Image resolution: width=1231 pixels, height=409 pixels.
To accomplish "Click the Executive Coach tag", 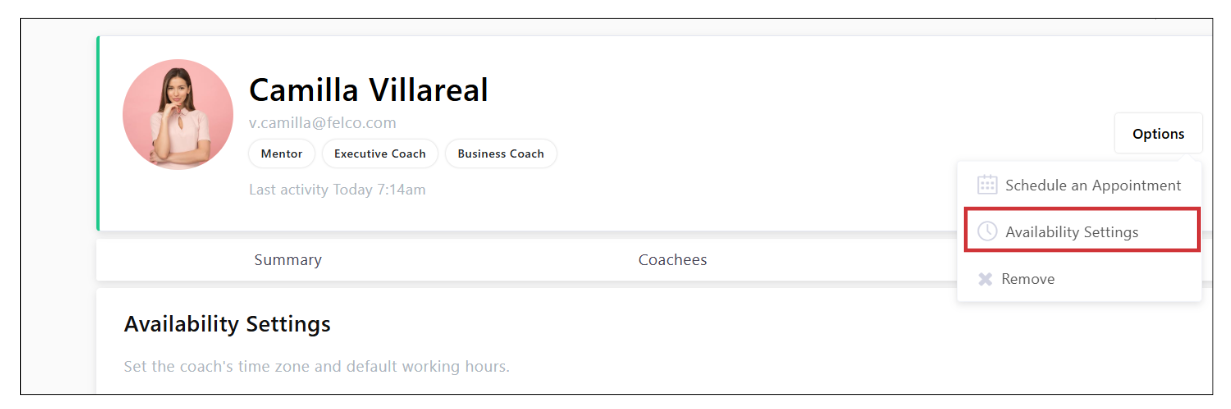I will coord(380,154).
